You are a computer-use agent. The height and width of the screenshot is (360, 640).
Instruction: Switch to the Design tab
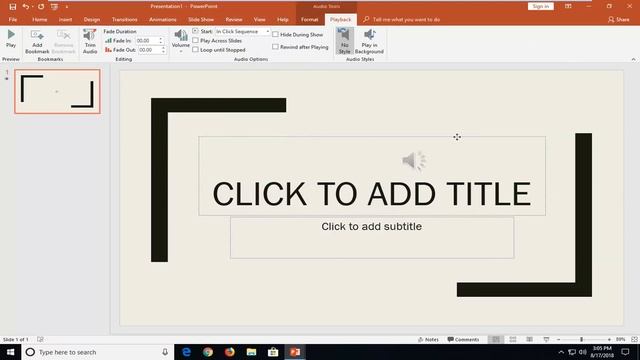coord(92,19)
